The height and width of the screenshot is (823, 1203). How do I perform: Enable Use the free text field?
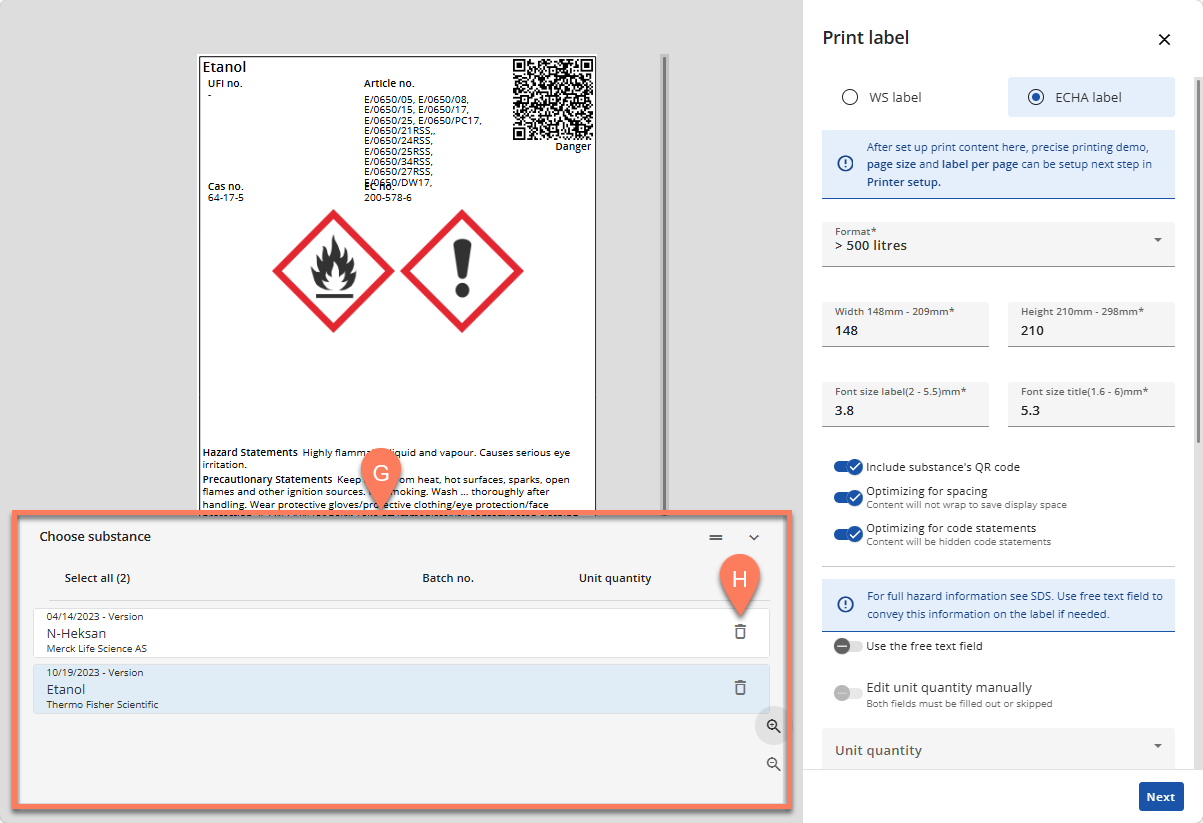848,646
